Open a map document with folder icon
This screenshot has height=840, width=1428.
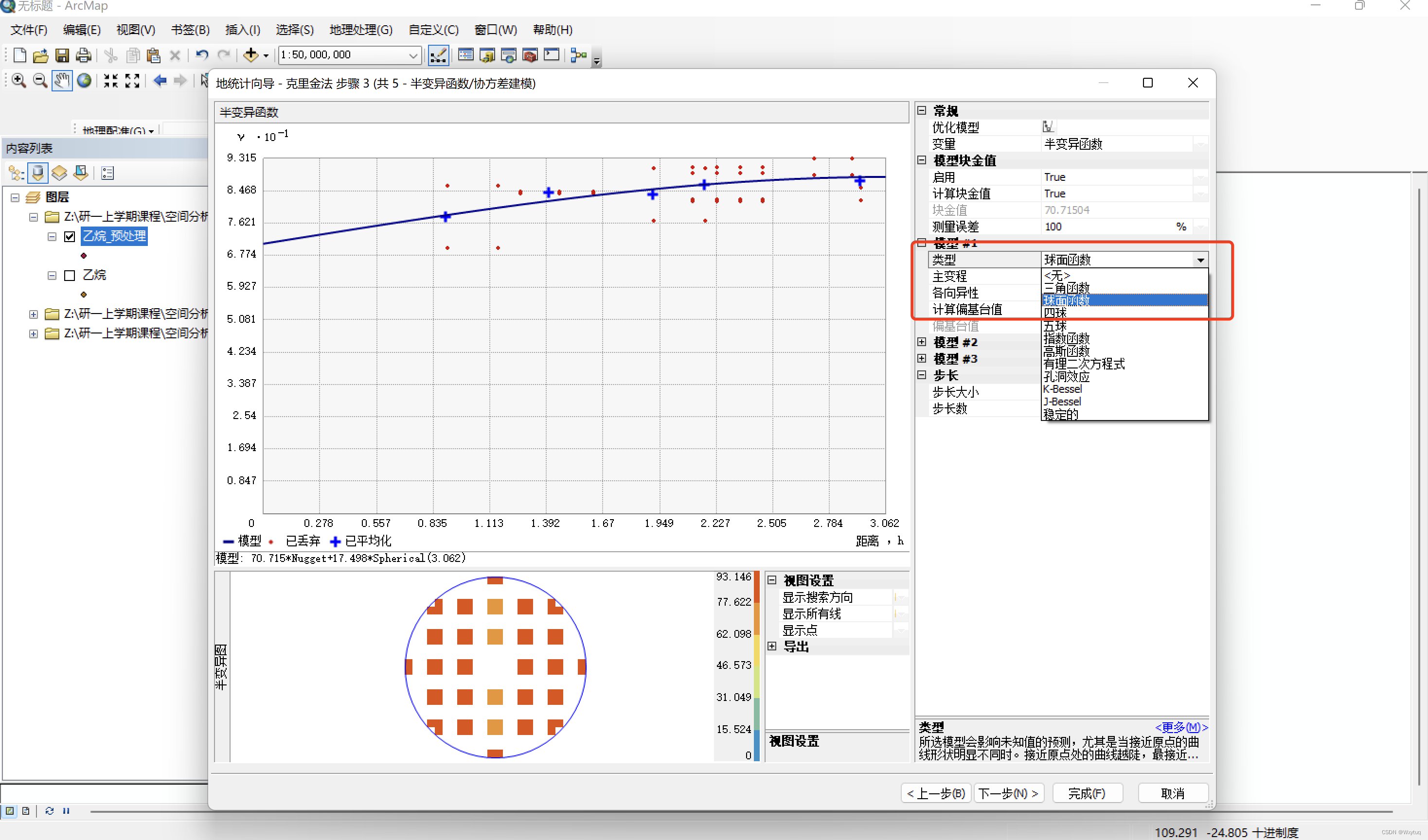tap(40, 55)
